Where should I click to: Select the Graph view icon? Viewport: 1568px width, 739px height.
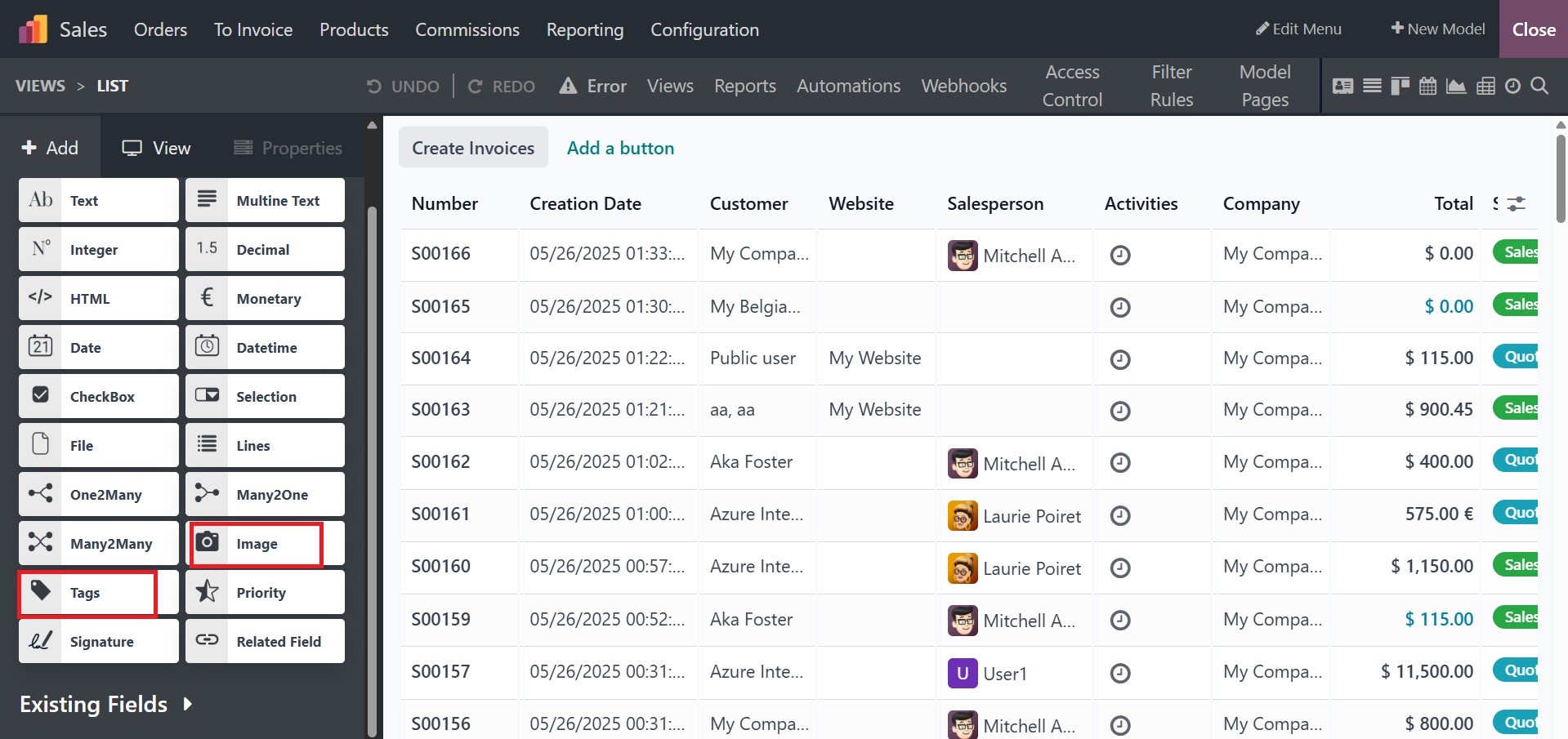tap(1456, 86)
